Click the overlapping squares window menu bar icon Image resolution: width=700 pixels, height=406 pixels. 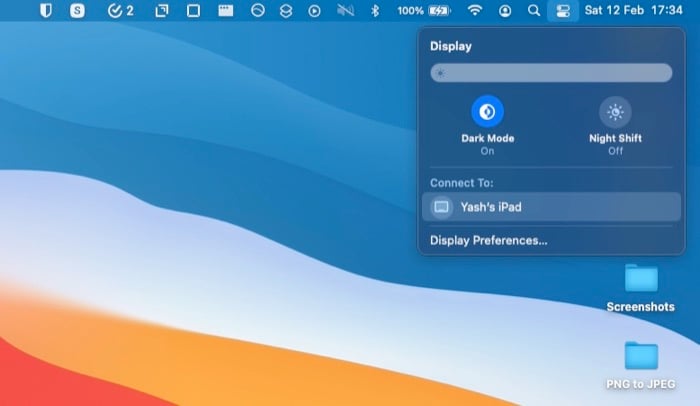[162, 10]
